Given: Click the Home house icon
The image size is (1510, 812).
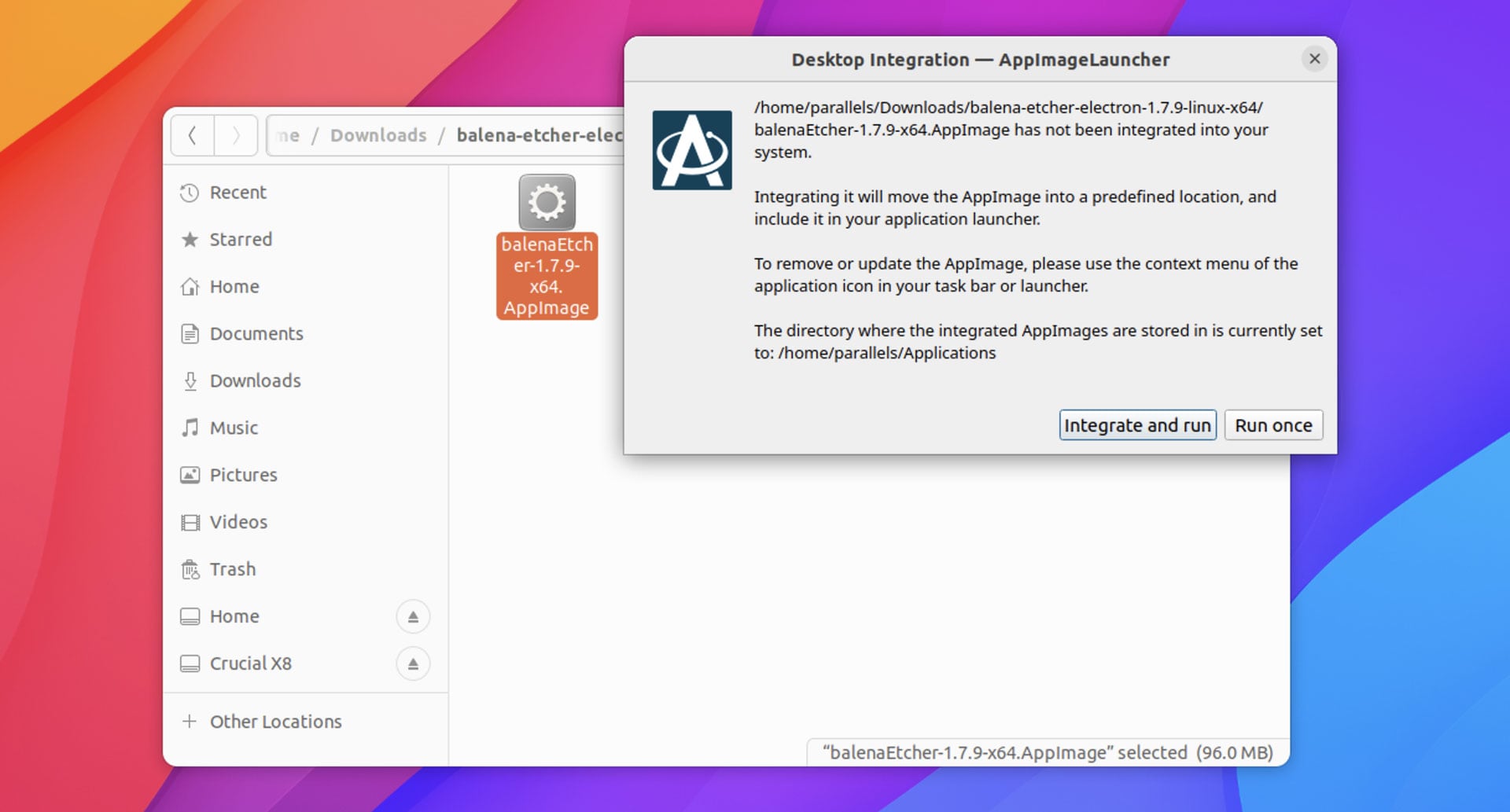Looking at the screenshot, I should coord(190,287).
